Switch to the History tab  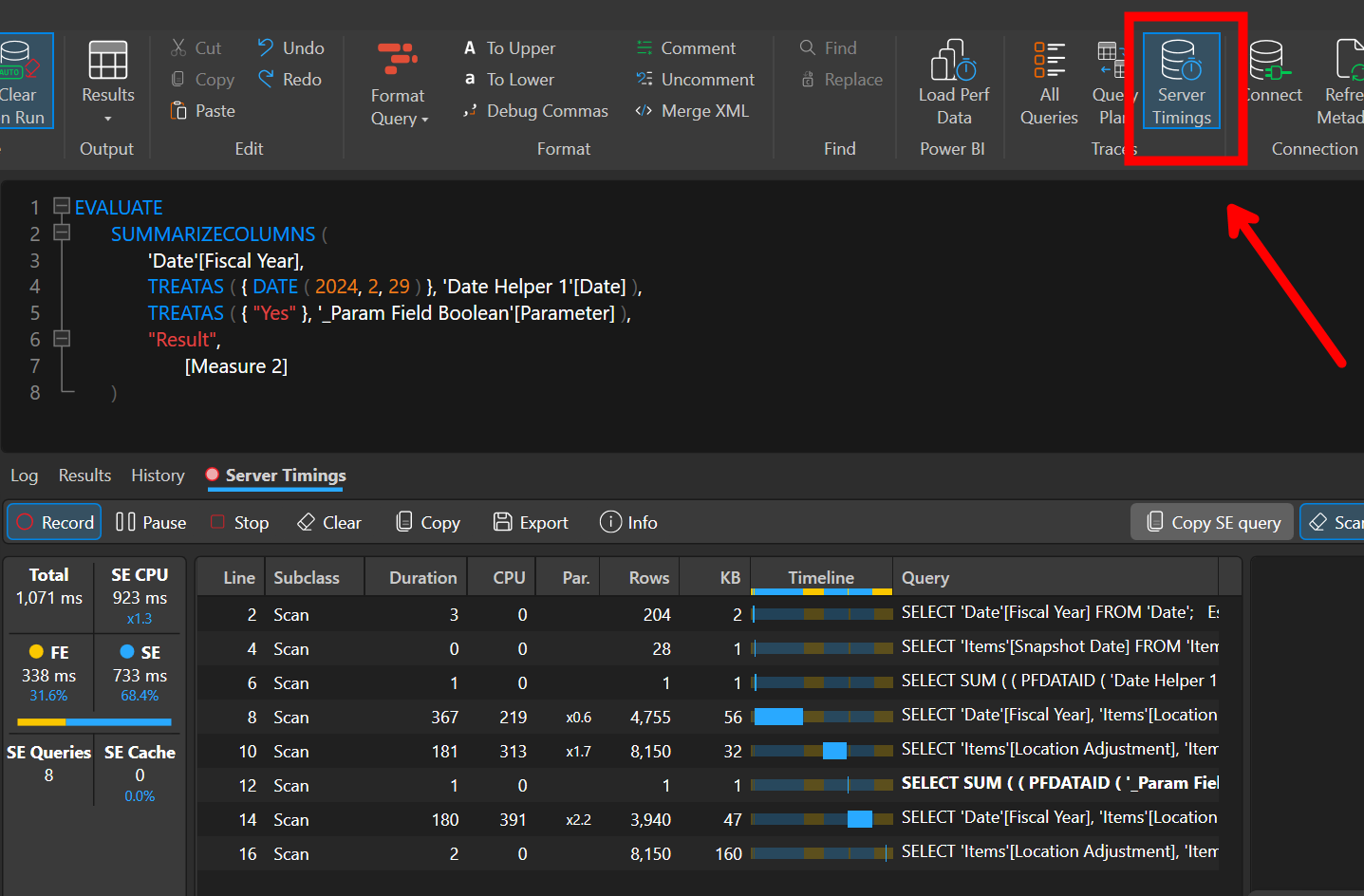[158, 476]
